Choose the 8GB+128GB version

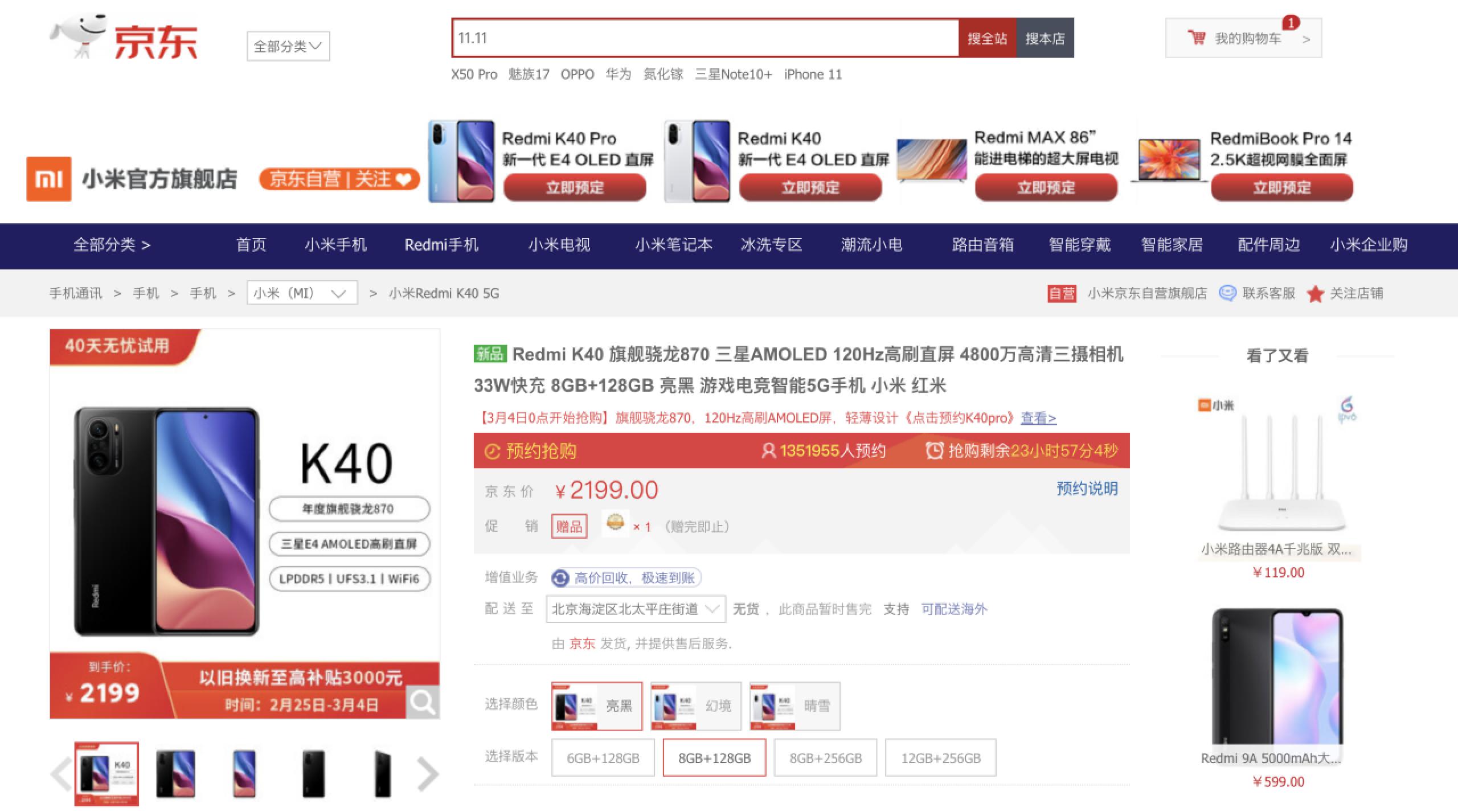coord(714,758)
